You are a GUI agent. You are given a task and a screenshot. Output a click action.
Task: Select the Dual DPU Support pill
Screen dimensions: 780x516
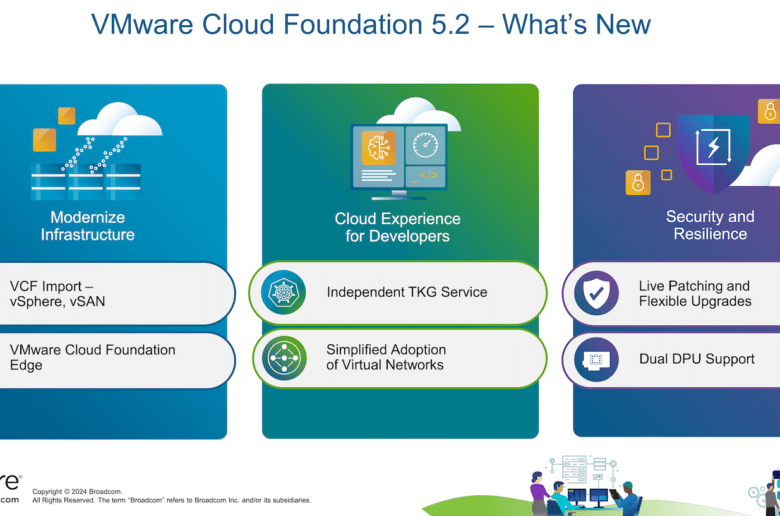click(x=671, y=359)
